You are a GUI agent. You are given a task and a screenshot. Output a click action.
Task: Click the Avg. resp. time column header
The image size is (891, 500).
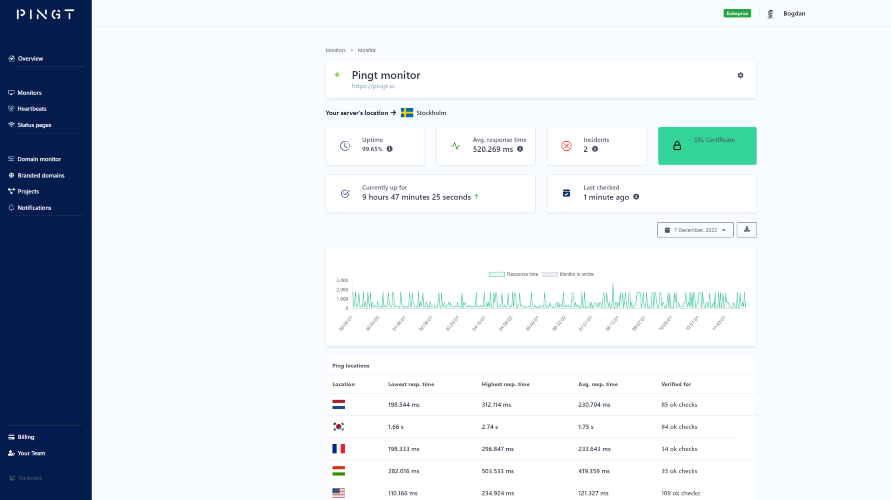coord(598,384)
